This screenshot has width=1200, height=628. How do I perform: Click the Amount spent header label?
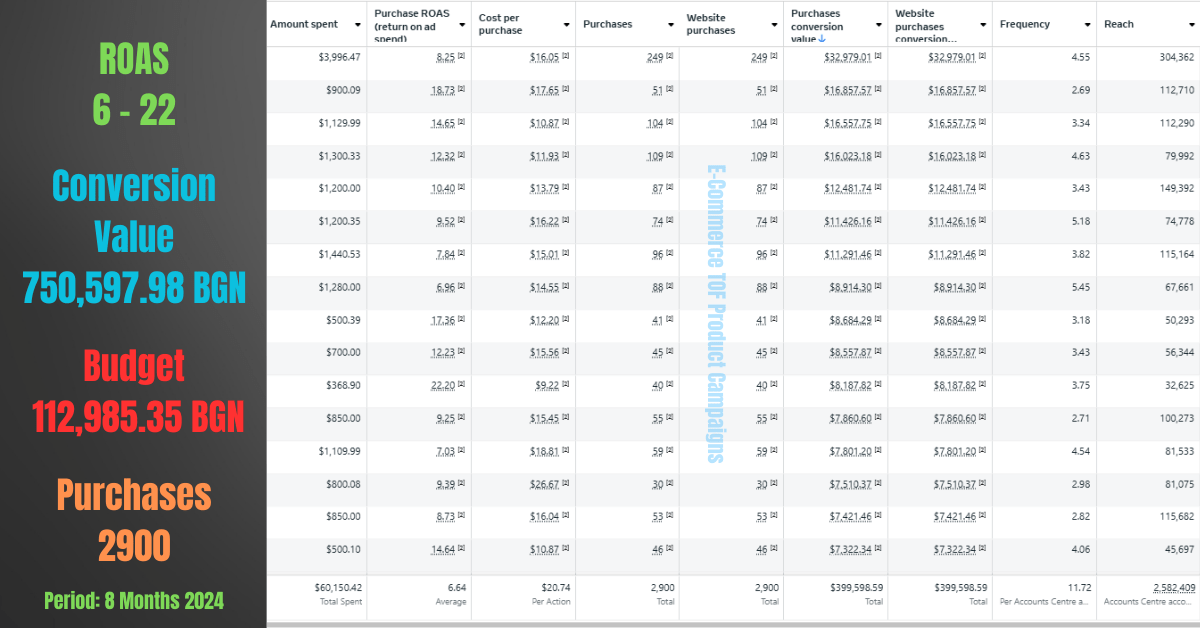[x=304, y=24]
